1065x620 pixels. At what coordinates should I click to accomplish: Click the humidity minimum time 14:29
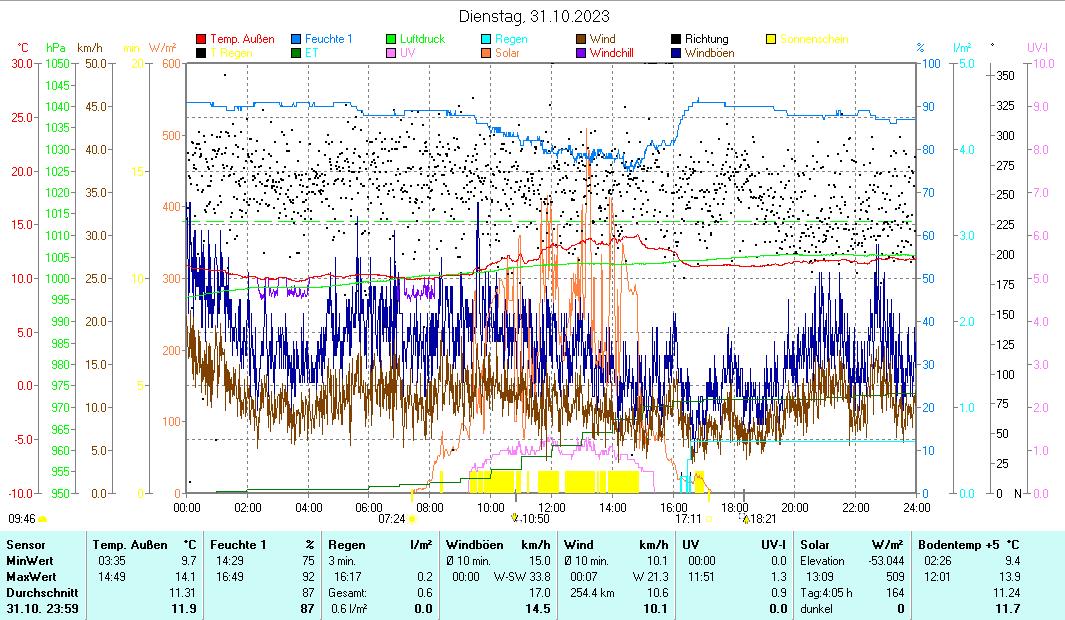[230, 561]
